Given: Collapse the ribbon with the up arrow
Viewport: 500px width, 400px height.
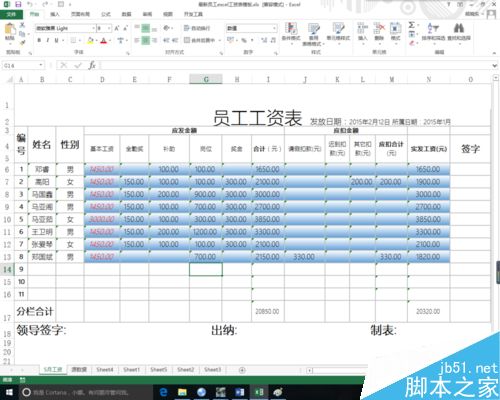Looking at the screenshot, I should [494, 53].
